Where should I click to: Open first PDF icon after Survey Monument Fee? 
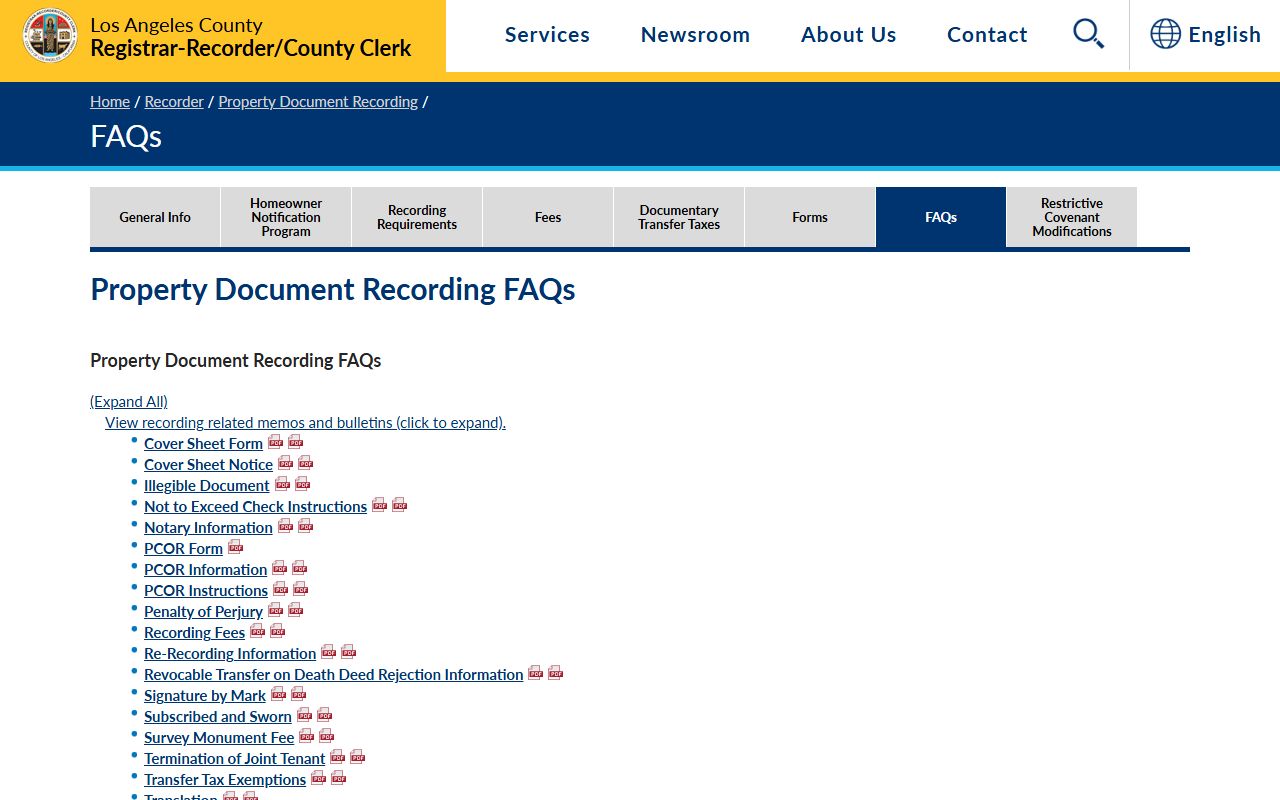306,736
